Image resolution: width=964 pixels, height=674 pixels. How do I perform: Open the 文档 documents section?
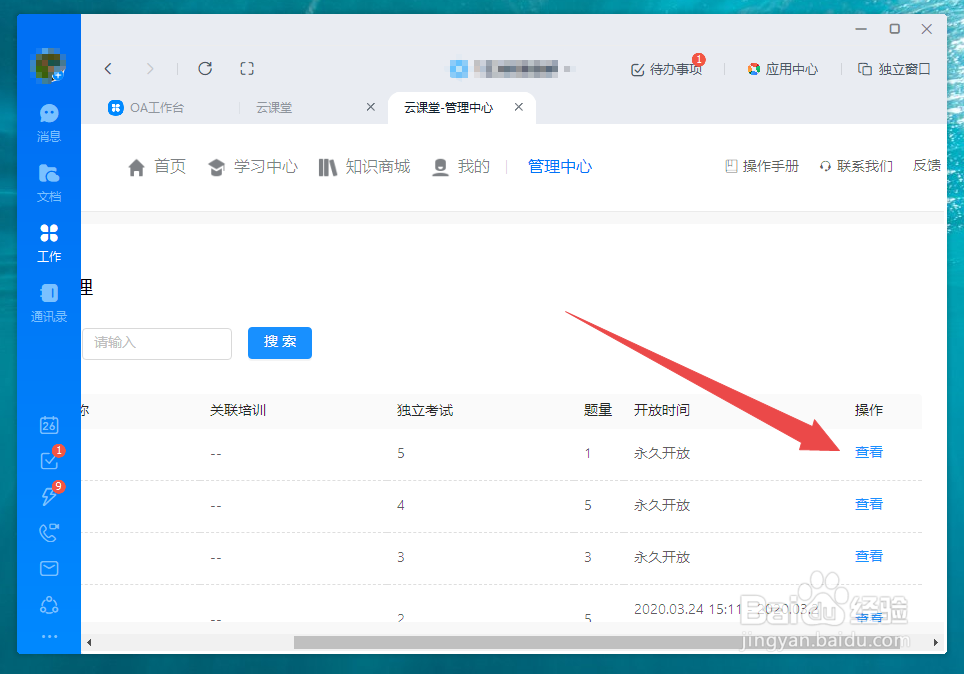[x=48, y=180]
